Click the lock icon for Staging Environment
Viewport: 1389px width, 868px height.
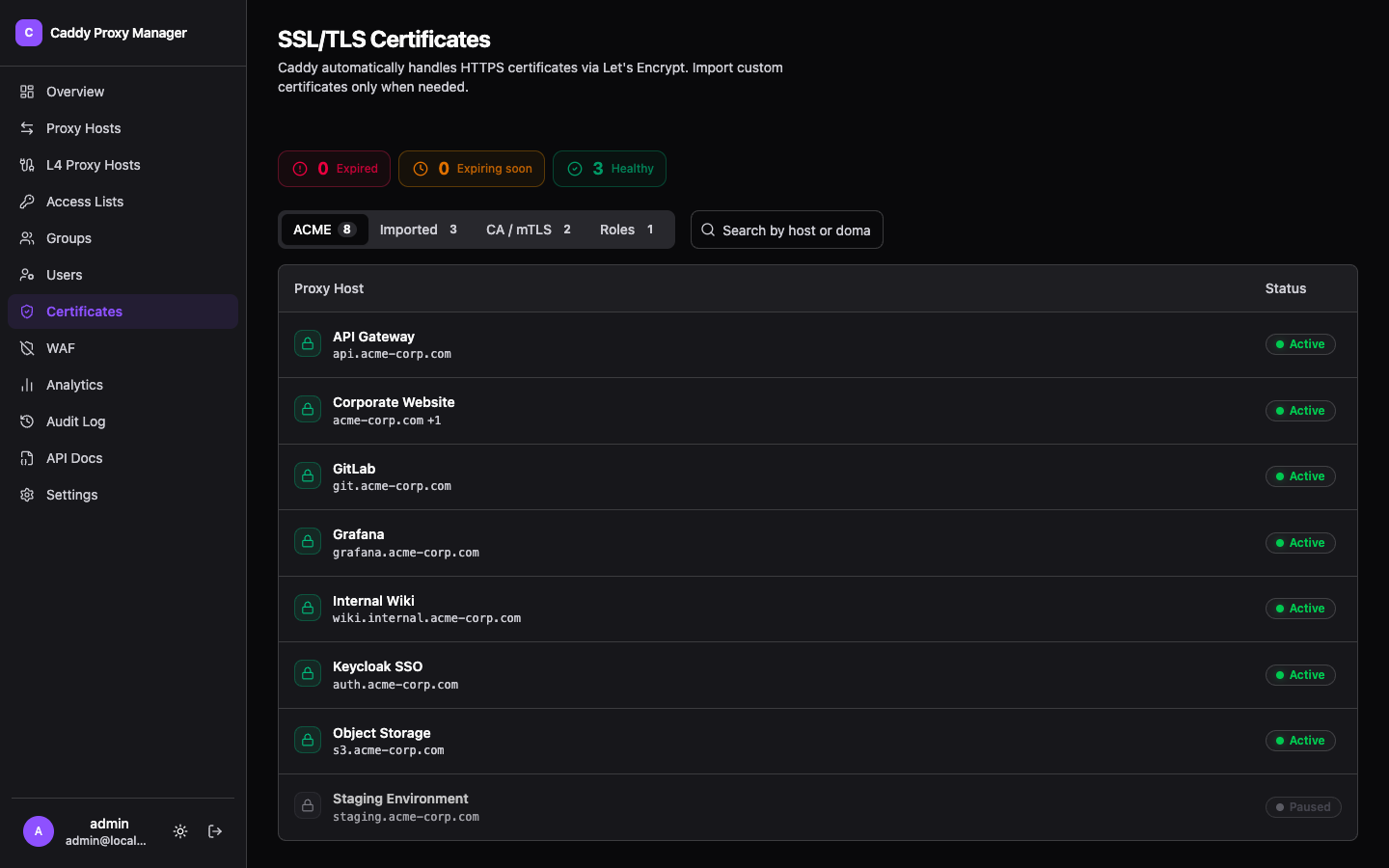pyautogui.click(x=308, y=805)
